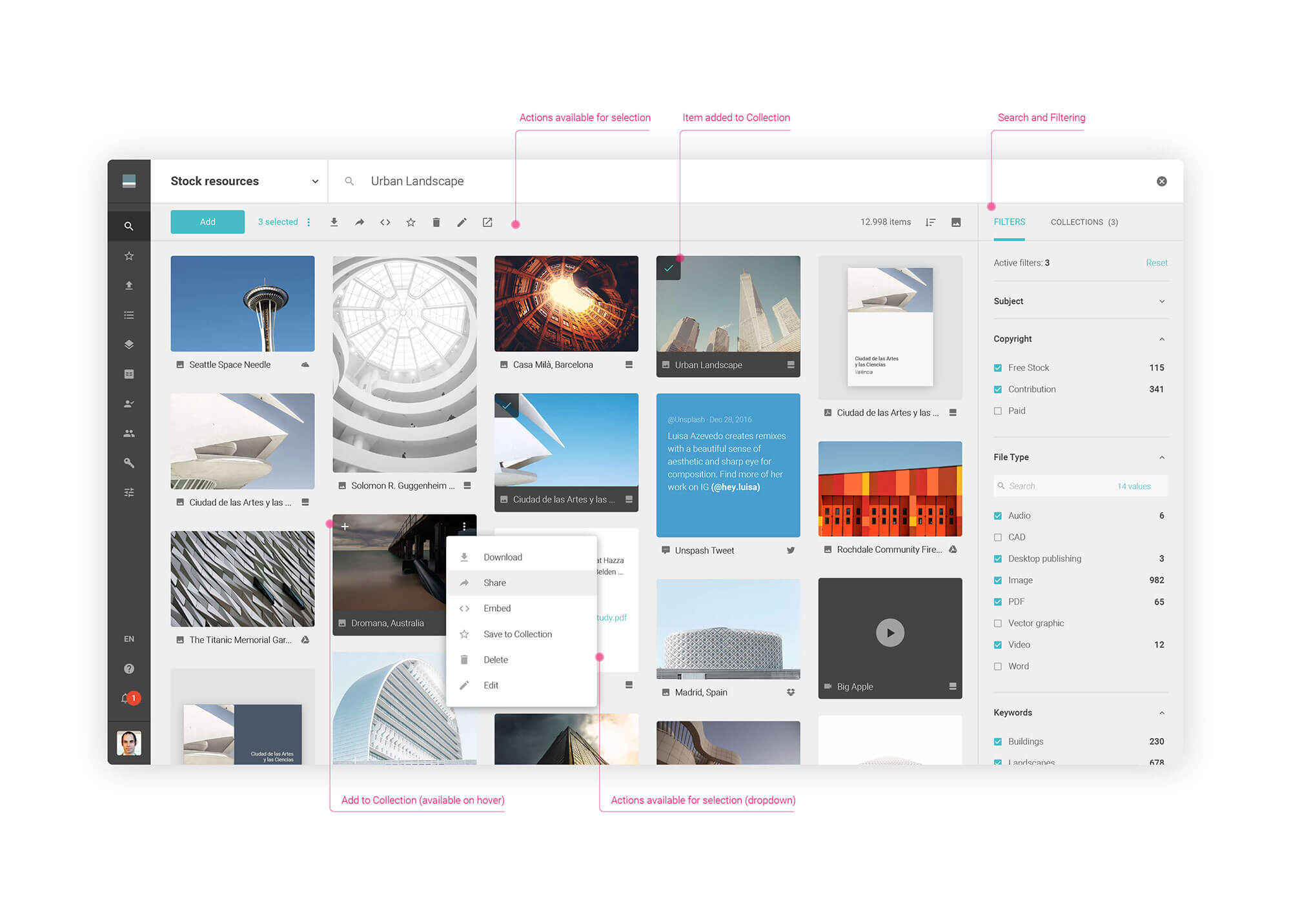
Task: Choose Save to Collection menu entry
Action: (x=522, y=634)
